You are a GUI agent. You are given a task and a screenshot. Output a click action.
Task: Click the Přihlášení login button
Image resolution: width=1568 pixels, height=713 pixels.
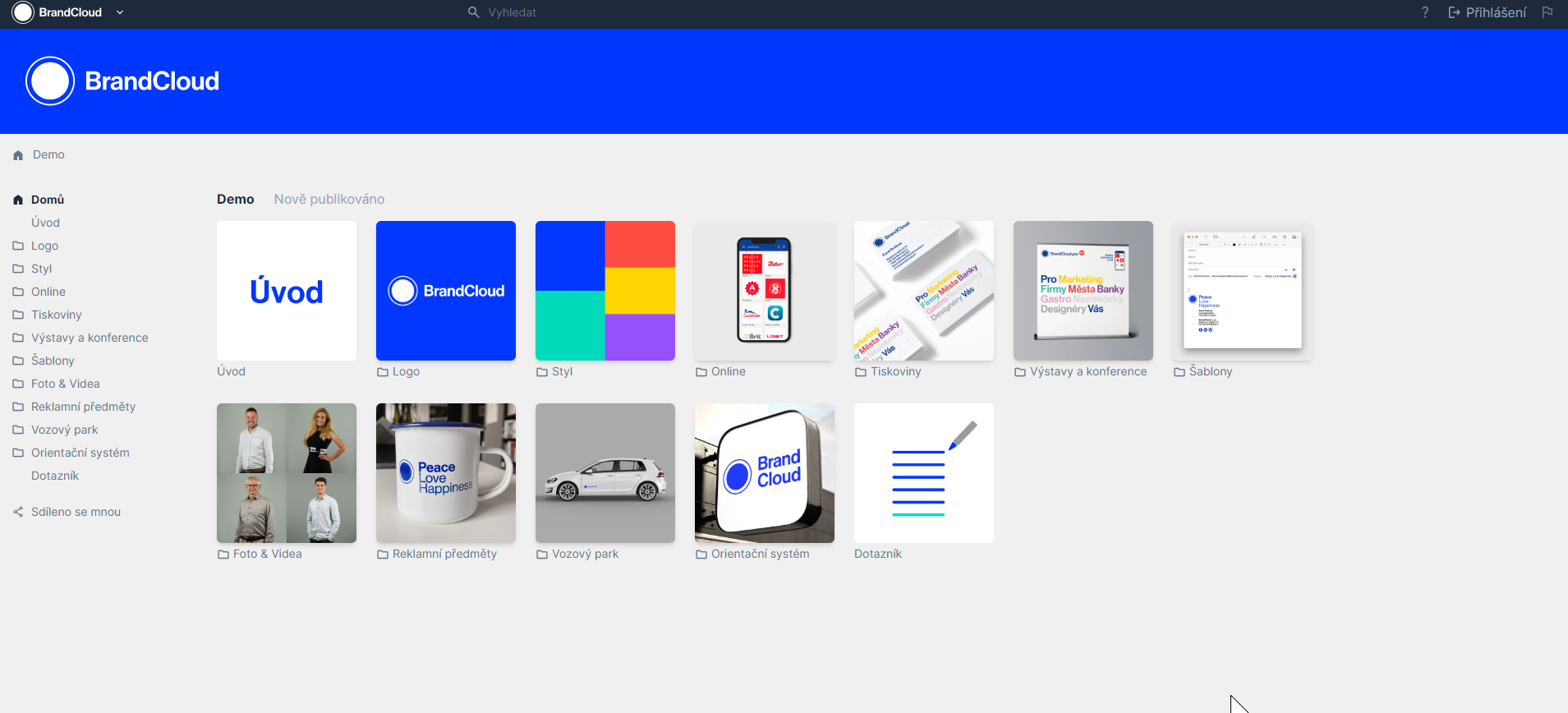tap(1487, 12)
